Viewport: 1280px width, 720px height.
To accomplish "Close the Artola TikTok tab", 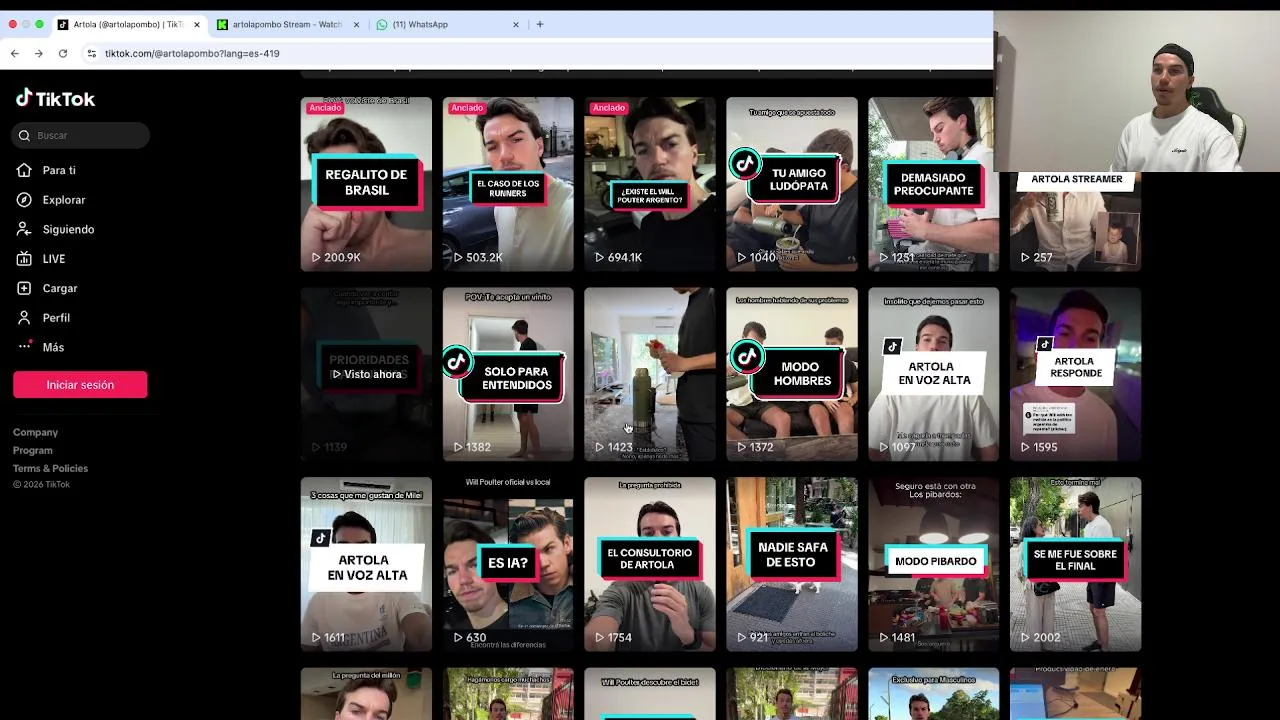I will tap(196, 24).
